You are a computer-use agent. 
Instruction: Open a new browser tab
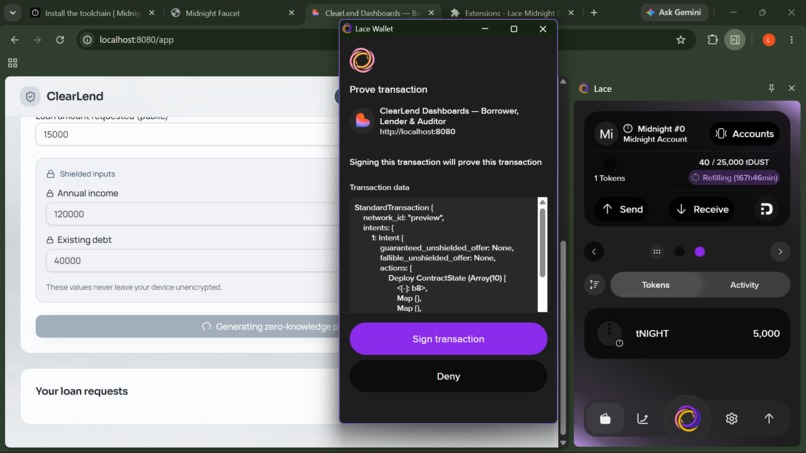click(x=594, y=13)
